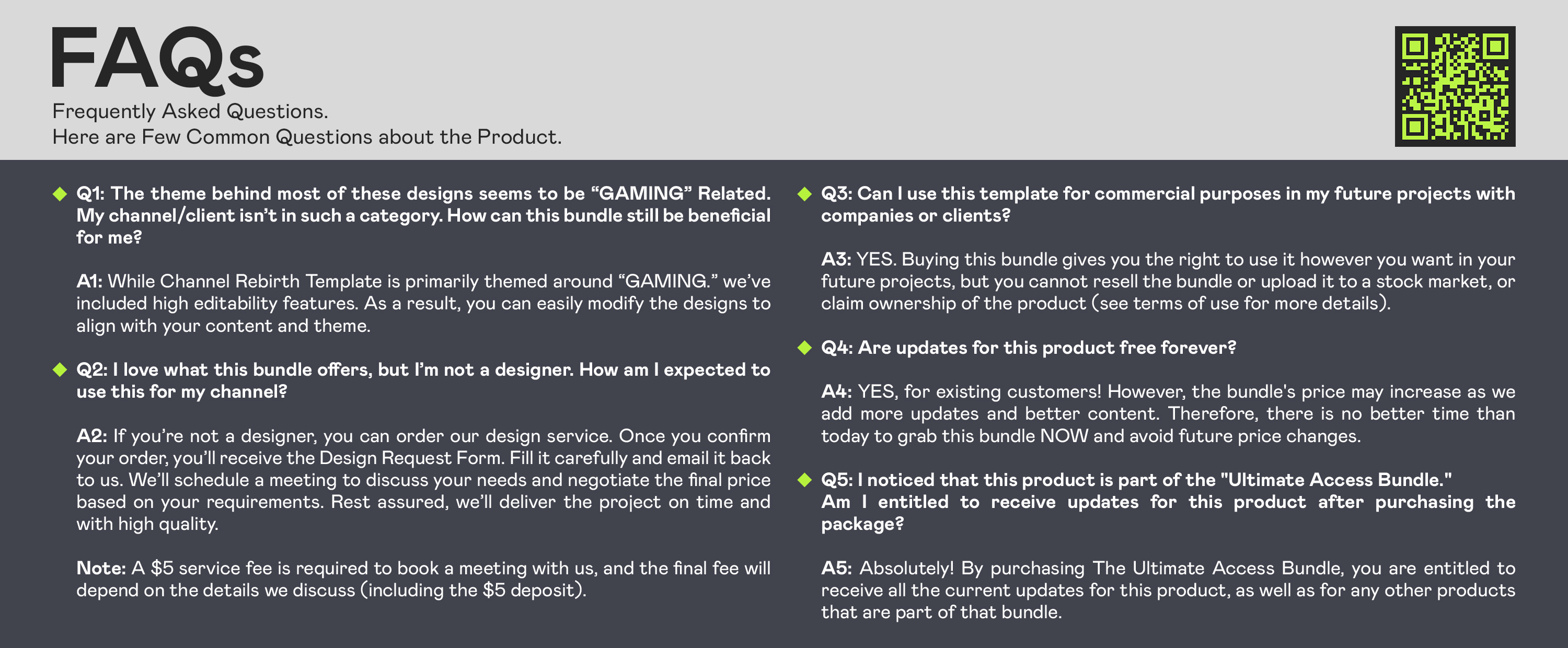1568x648 pixels.
Task: Click the green QR code
Action: click(1455, 86)
